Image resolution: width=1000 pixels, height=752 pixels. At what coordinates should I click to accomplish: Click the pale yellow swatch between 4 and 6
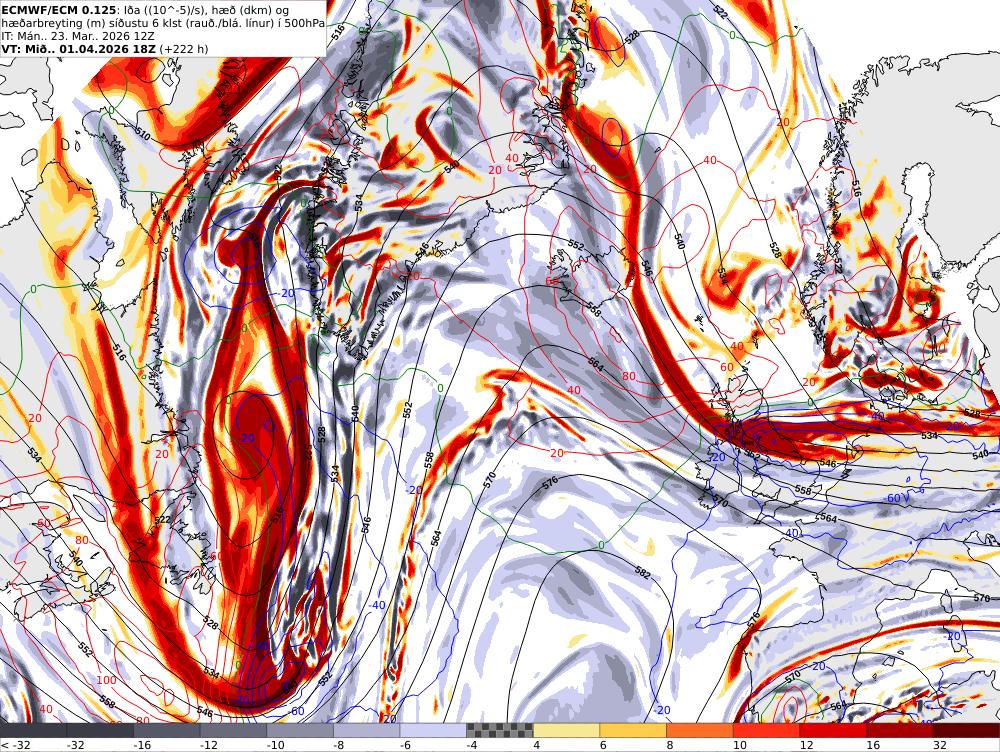coord(566,730)
